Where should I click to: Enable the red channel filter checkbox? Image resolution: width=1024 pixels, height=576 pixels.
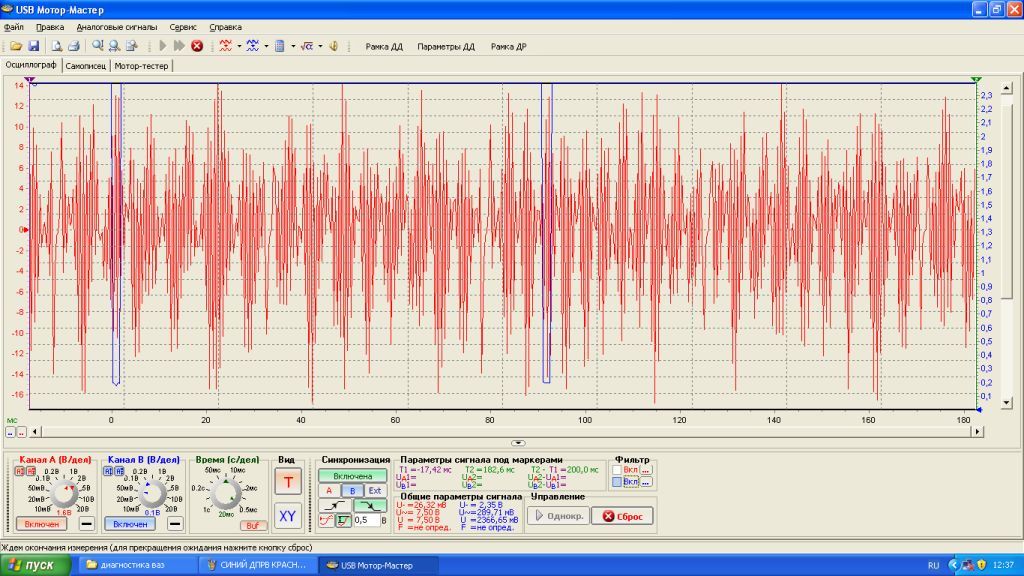616,470
